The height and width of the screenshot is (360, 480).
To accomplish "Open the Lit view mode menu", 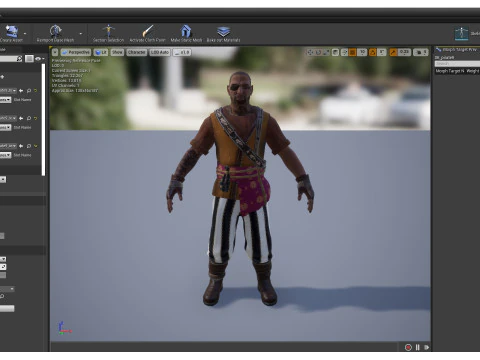I will click(101, 52).
